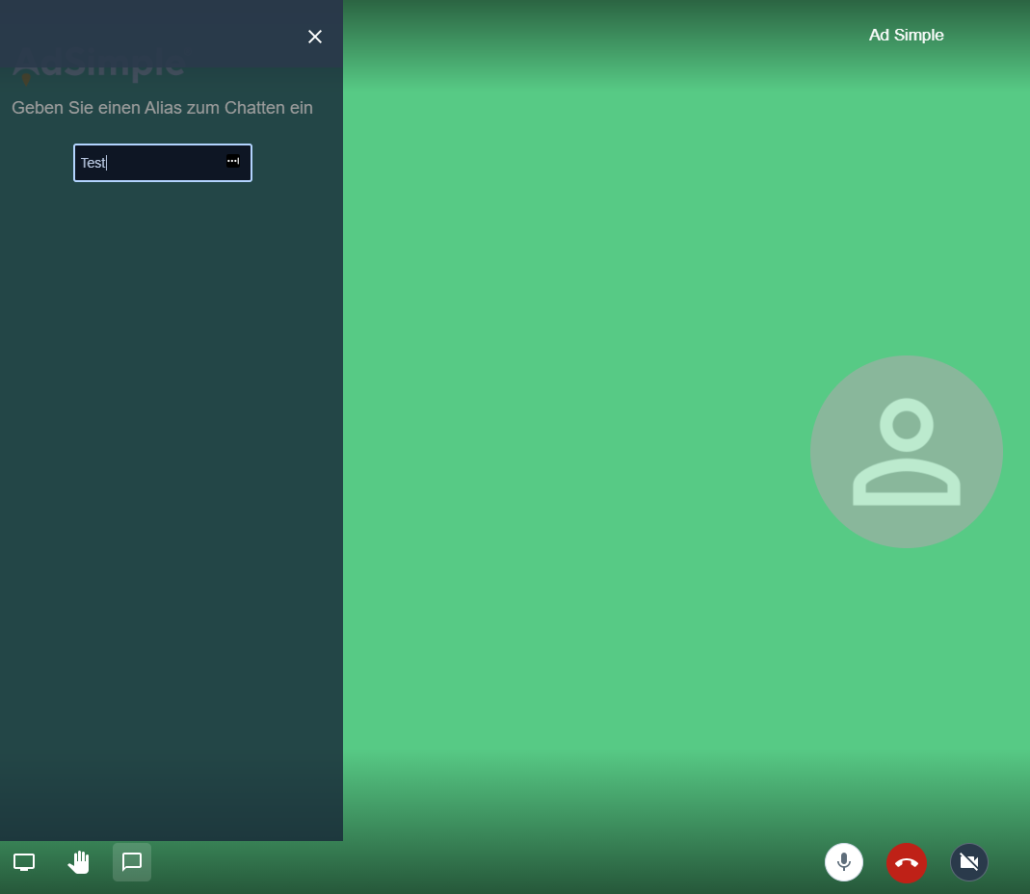
Task: Click the empty chat panel area below alias field
Action: [x=170, y=500]
